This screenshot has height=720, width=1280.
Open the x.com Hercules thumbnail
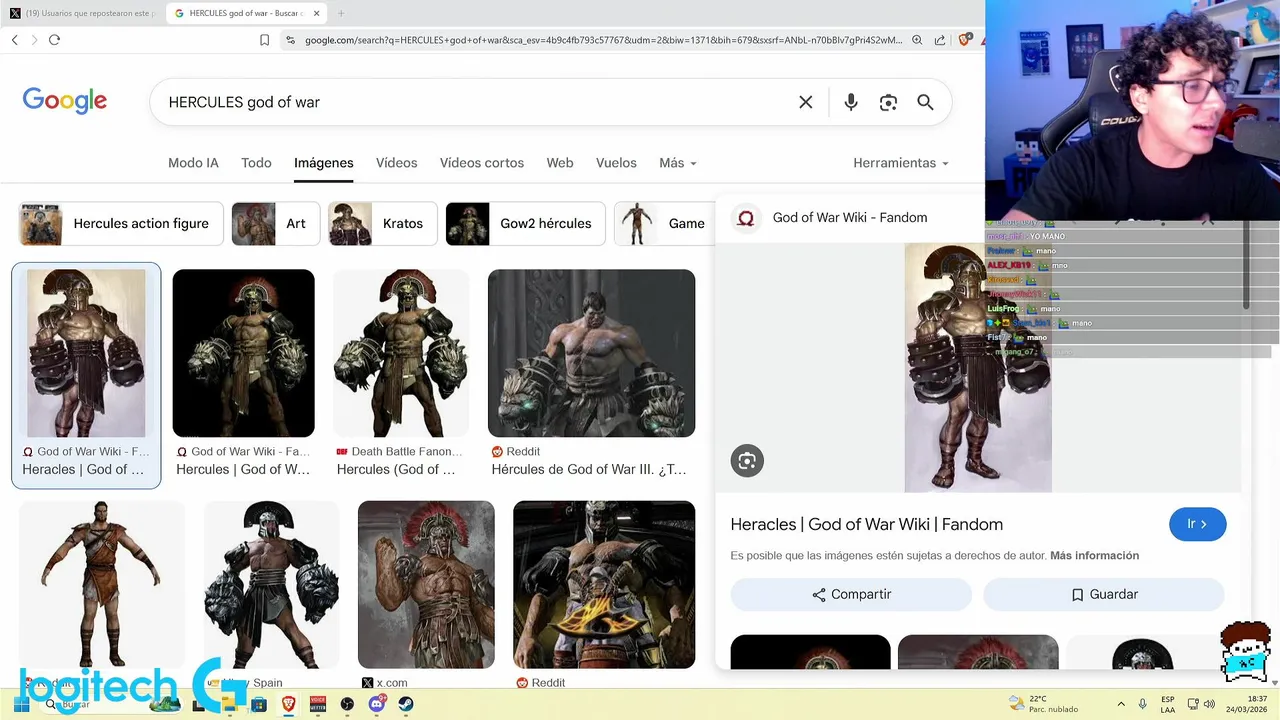coord(426,584)
